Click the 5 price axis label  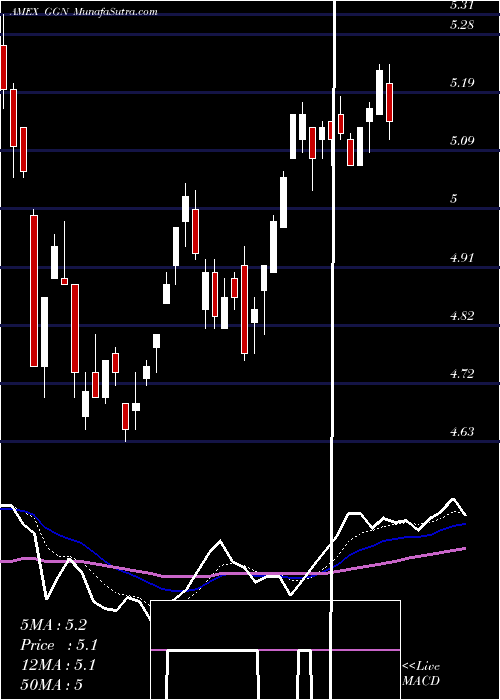point(454,199)
